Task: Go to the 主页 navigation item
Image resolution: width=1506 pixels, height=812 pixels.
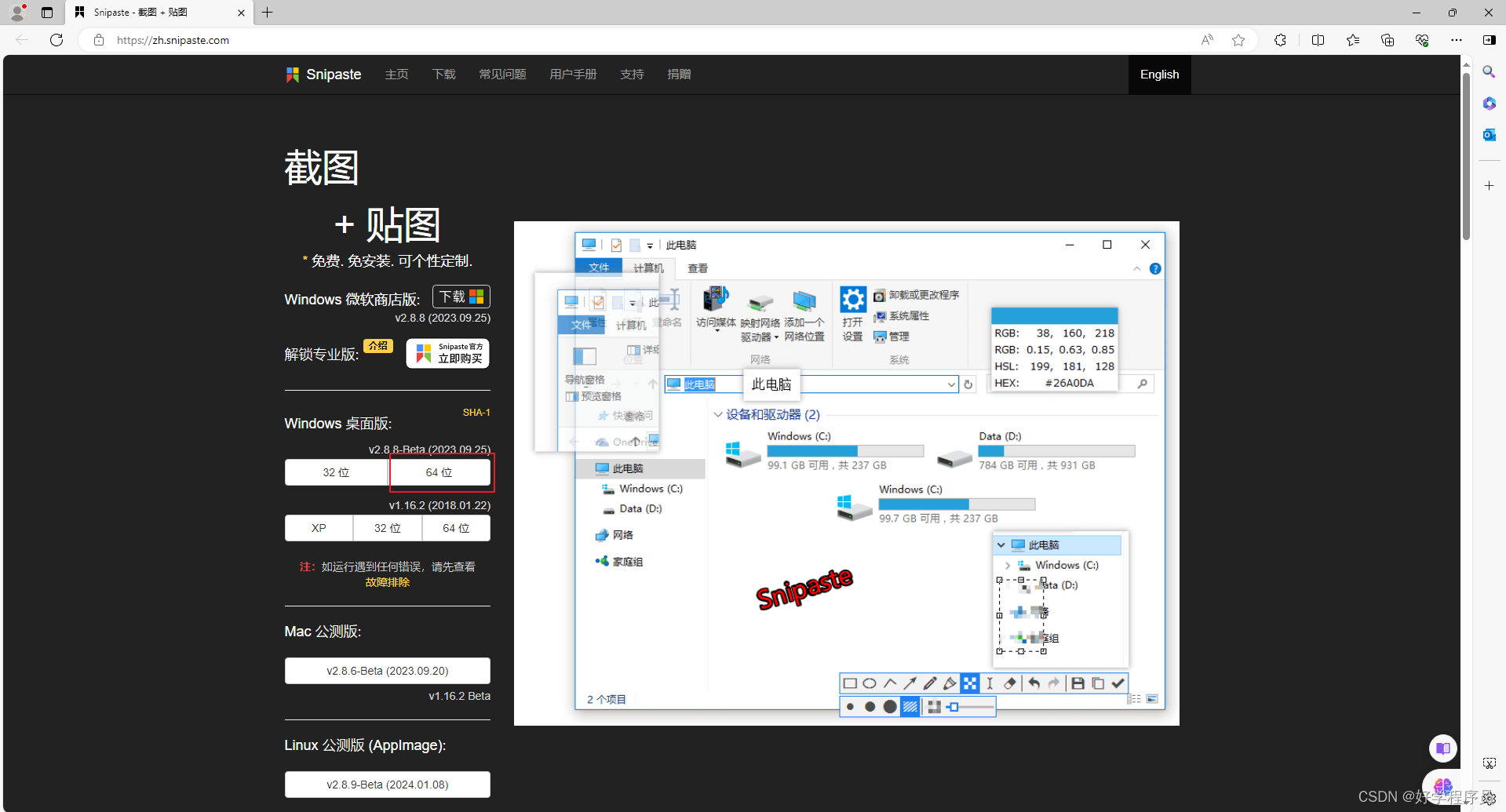Action: click(396, 75)
